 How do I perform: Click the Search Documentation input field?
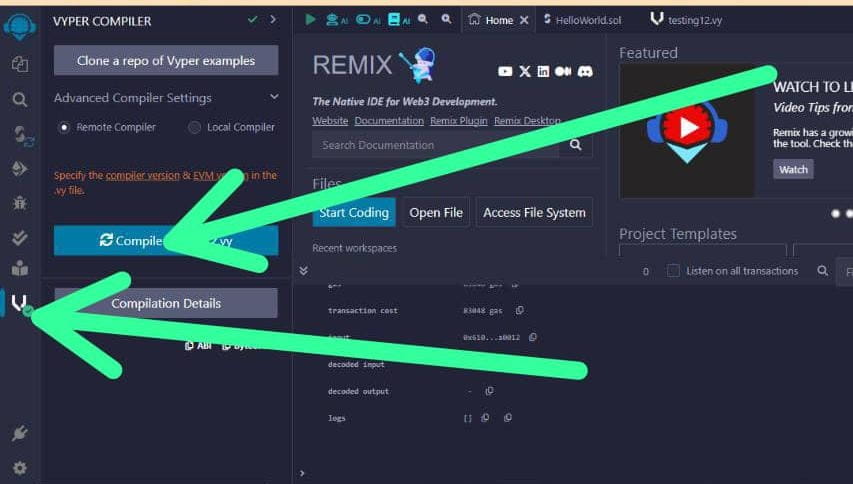point(436,145)
